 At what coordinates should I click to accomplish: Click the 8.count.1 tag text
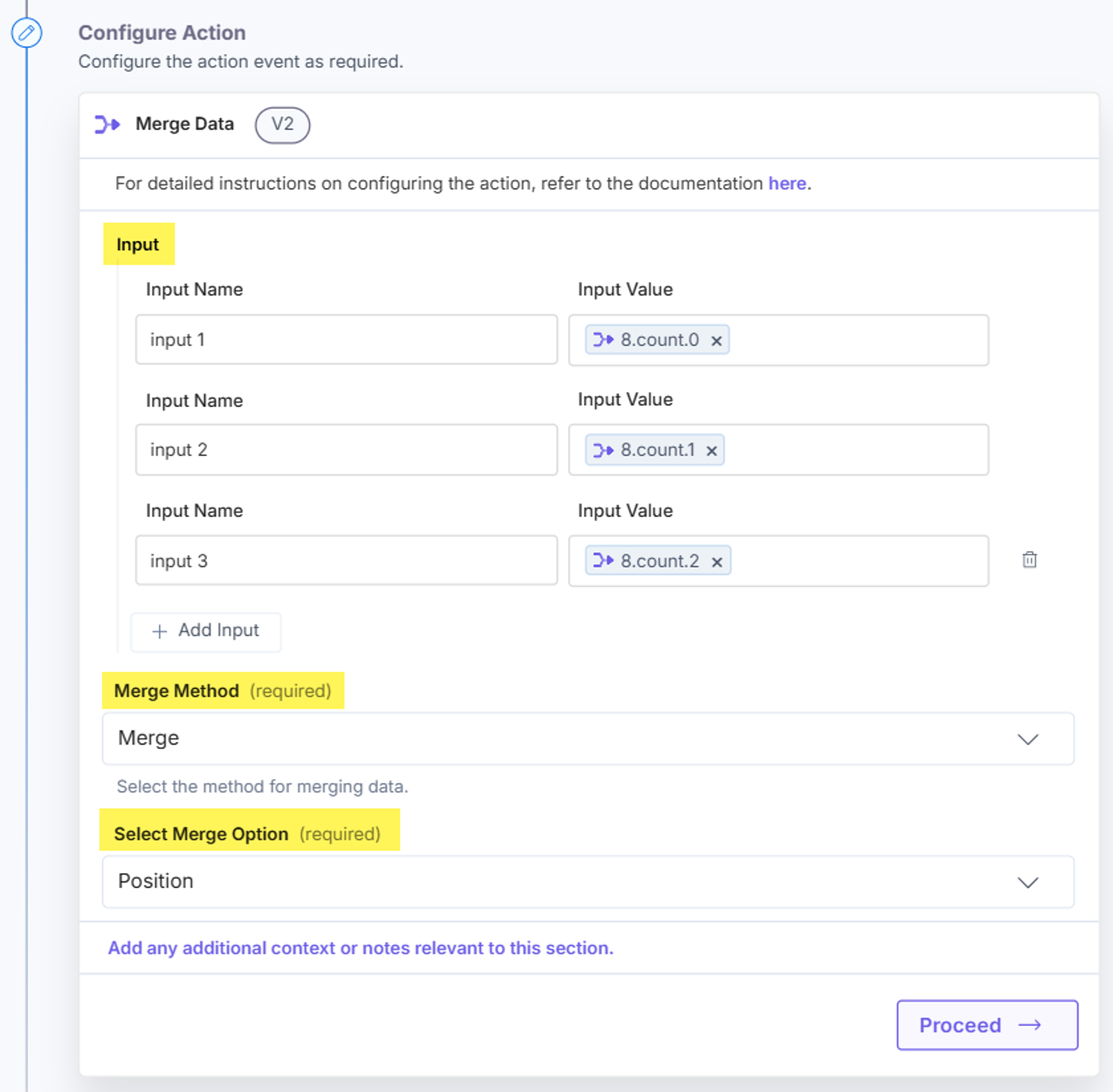[x=658, y=450]
